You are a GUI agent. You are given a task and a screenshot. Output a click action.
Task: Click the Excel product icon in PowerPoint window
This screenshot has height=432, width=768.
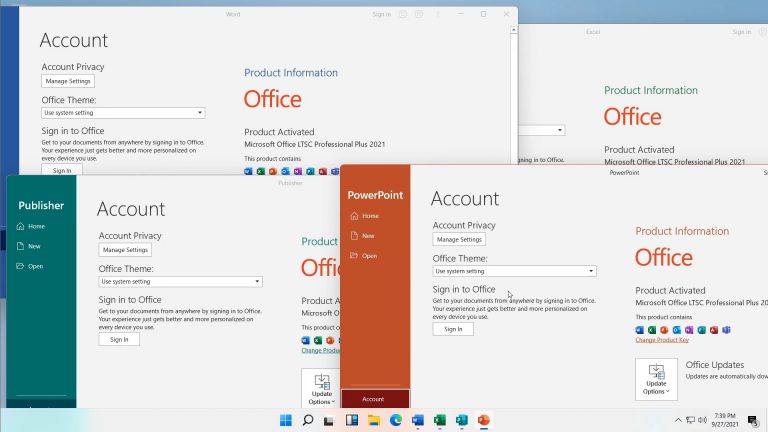coord(652,330)
